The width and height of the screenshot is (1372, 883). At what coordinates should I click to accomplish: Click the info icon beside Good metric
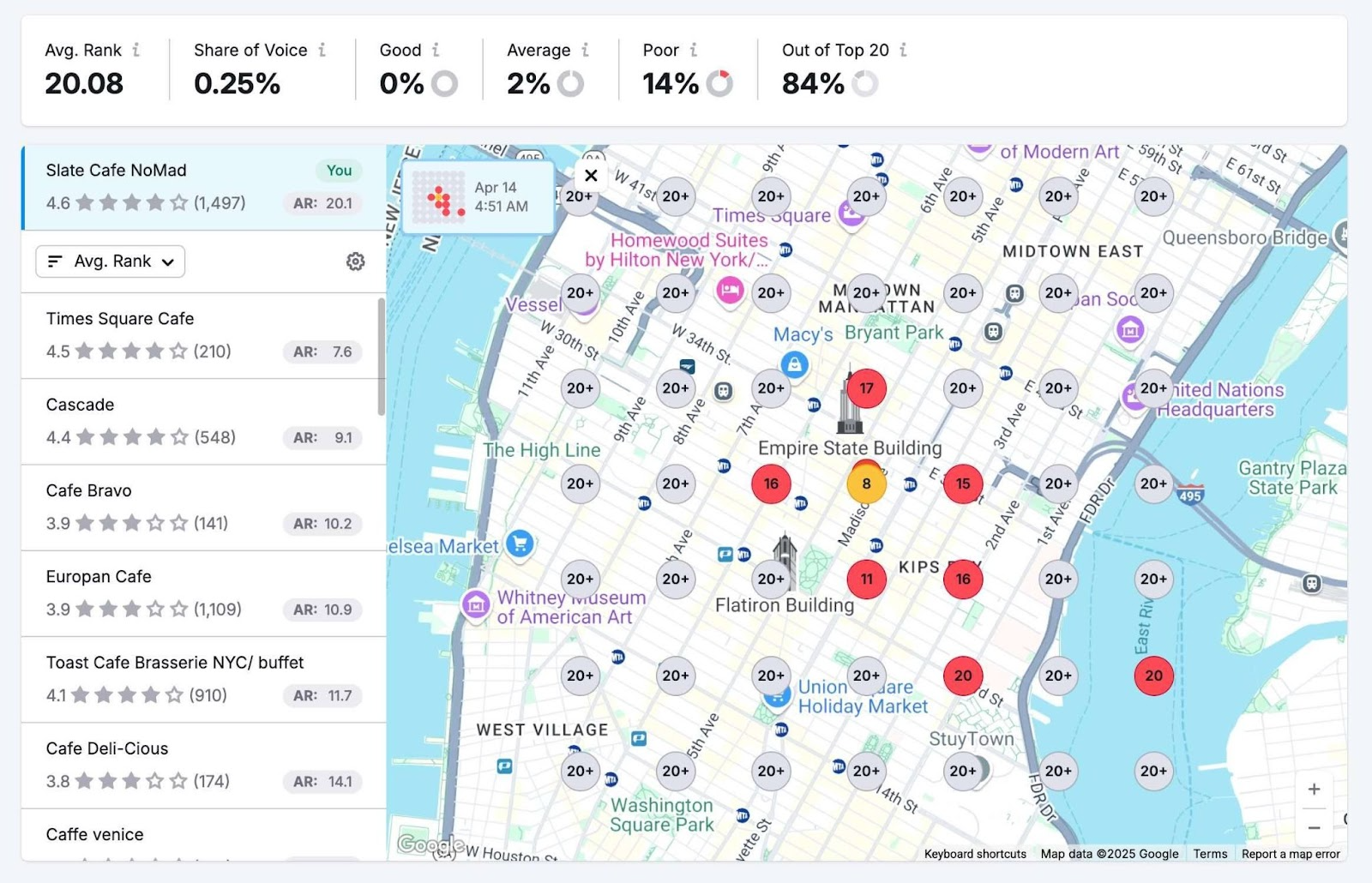tap(436, 50)
